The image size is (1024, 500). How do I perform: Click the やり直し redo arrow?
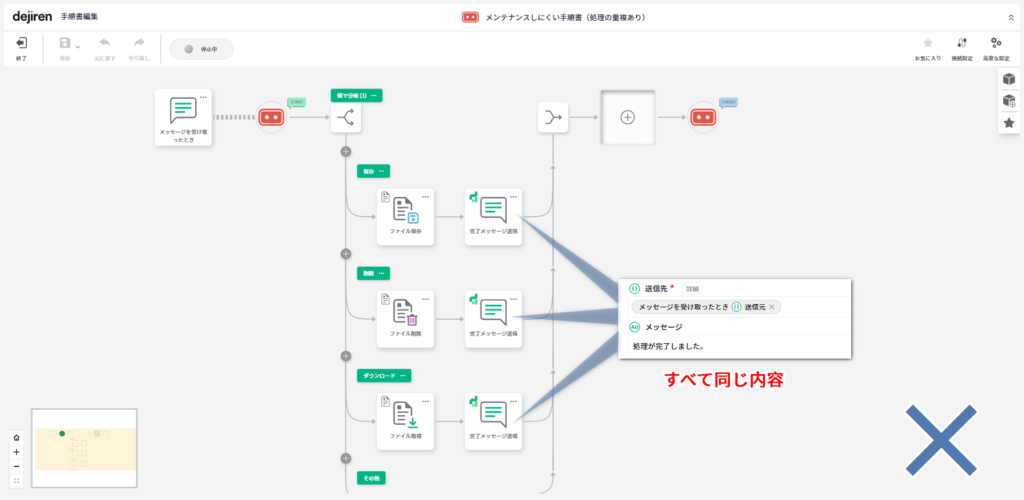coord(138,43)
